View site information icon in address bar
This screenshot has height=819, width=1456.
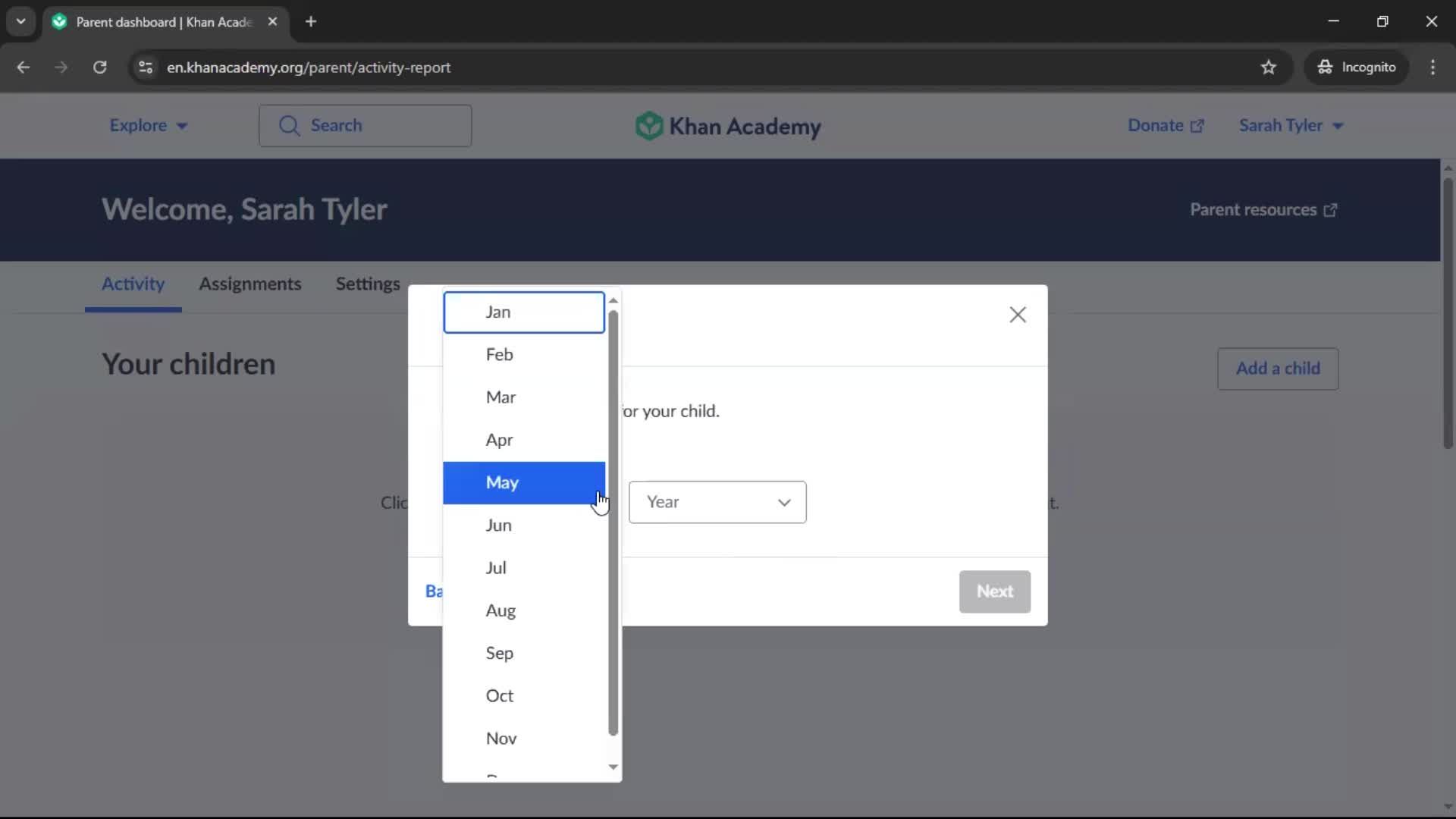(146, 67)
